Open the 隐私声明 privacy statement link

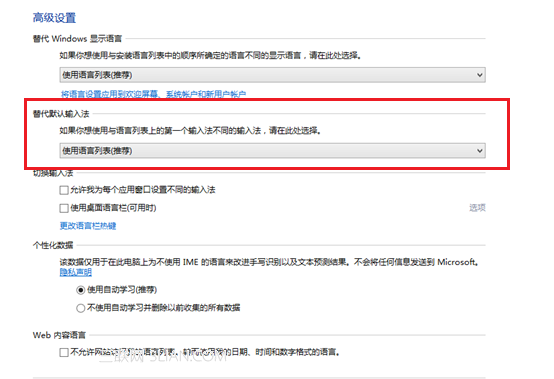76,272
